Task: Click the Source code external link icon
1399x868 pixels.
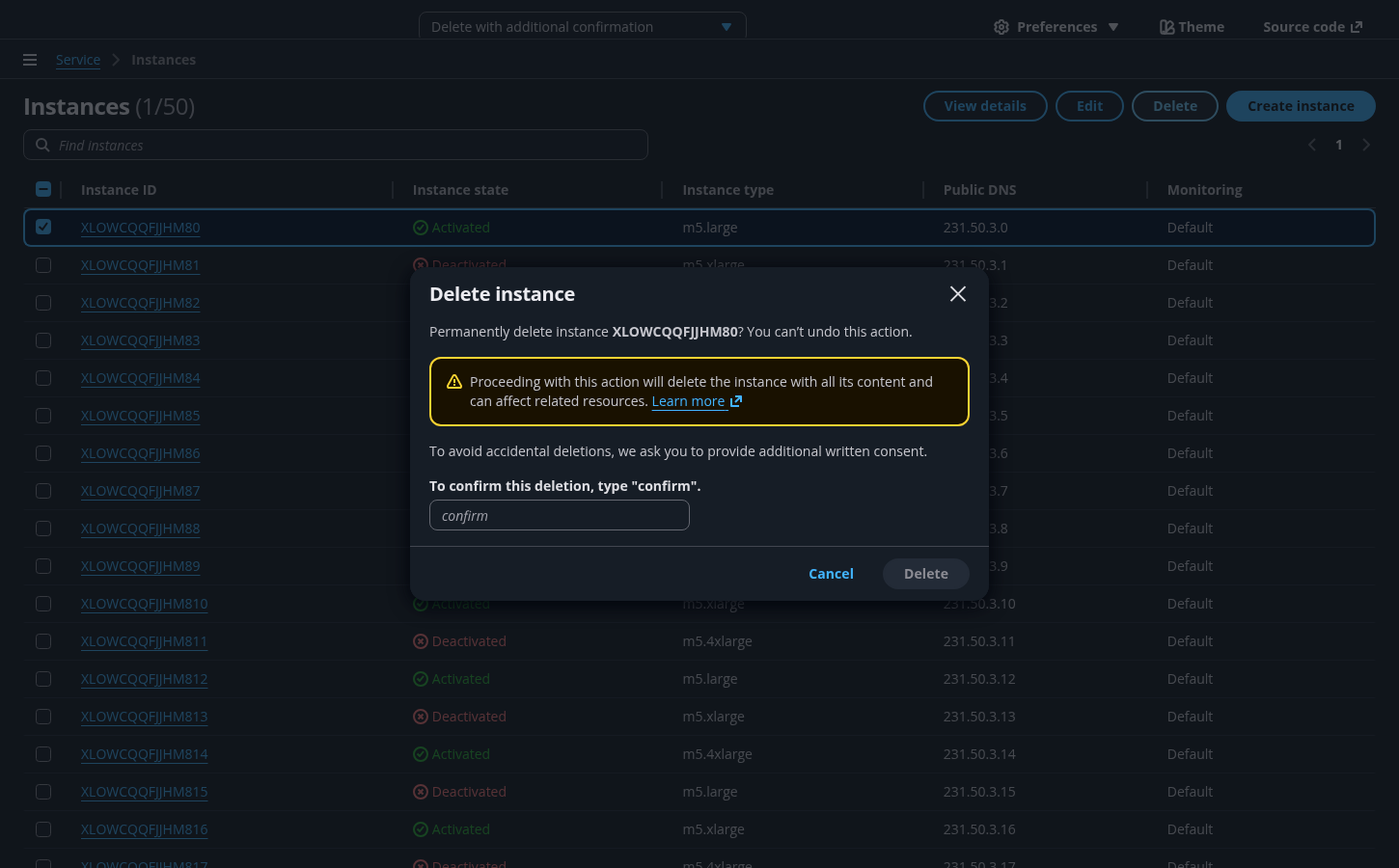Action: tap(1357, 27)
